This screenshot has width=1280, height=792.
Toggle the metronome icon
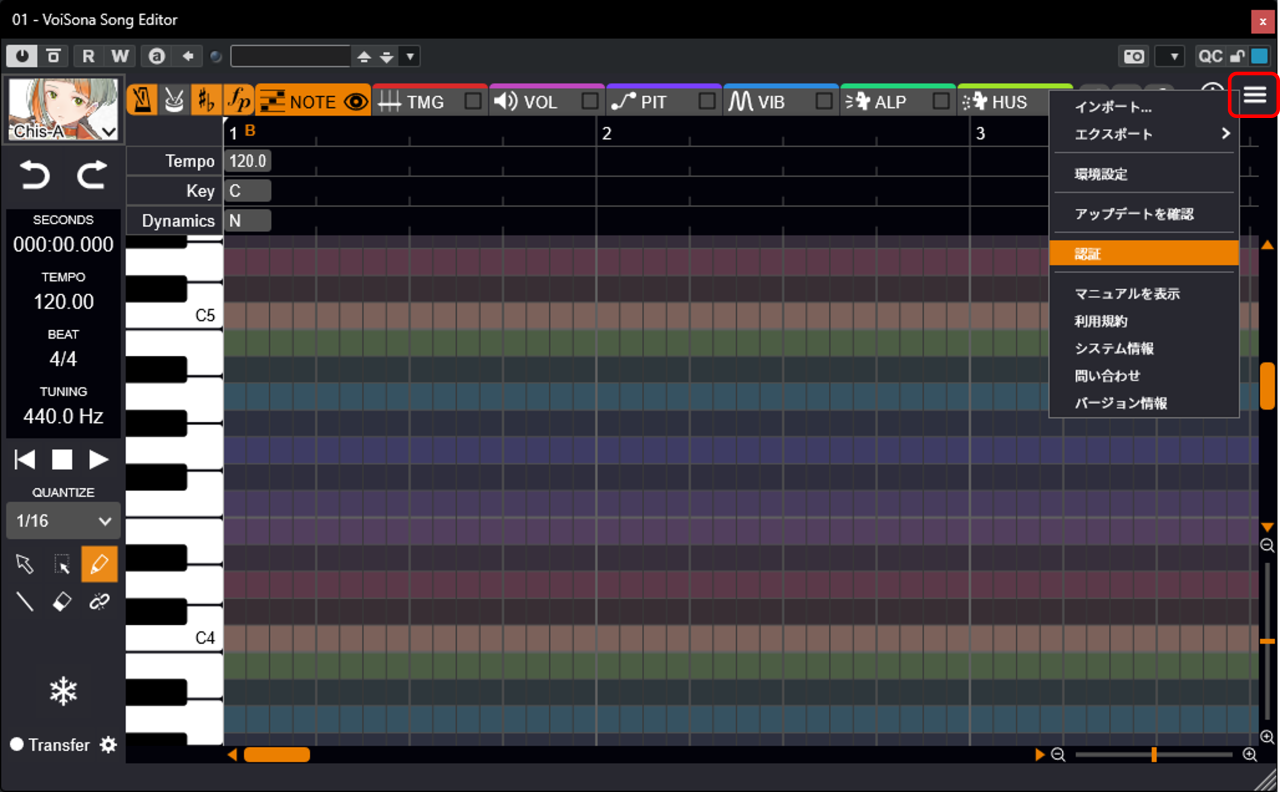[x=142, y=101]
